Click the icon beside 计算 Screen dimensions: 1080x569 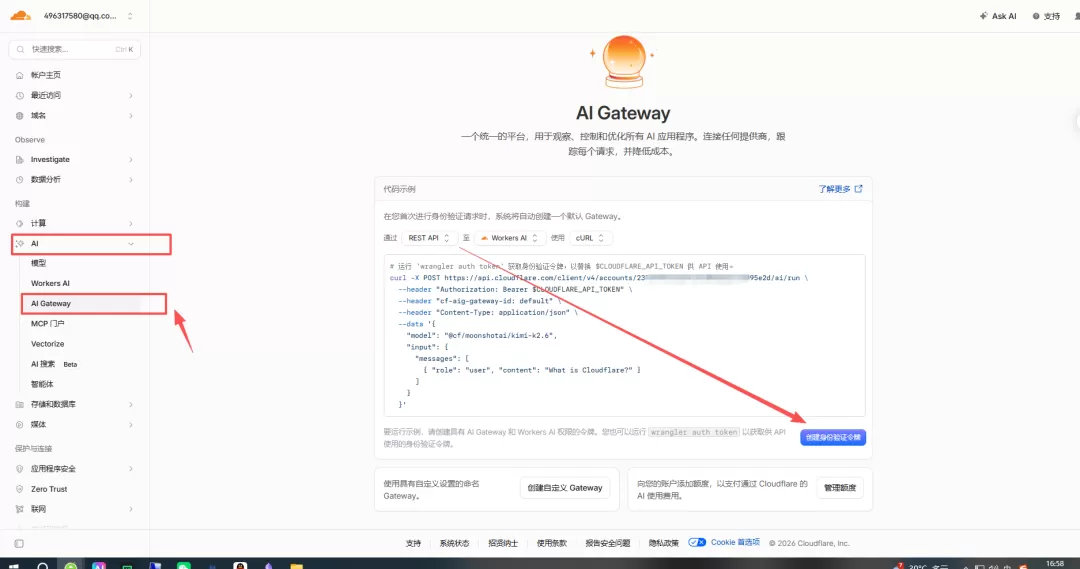click(19, 223)
